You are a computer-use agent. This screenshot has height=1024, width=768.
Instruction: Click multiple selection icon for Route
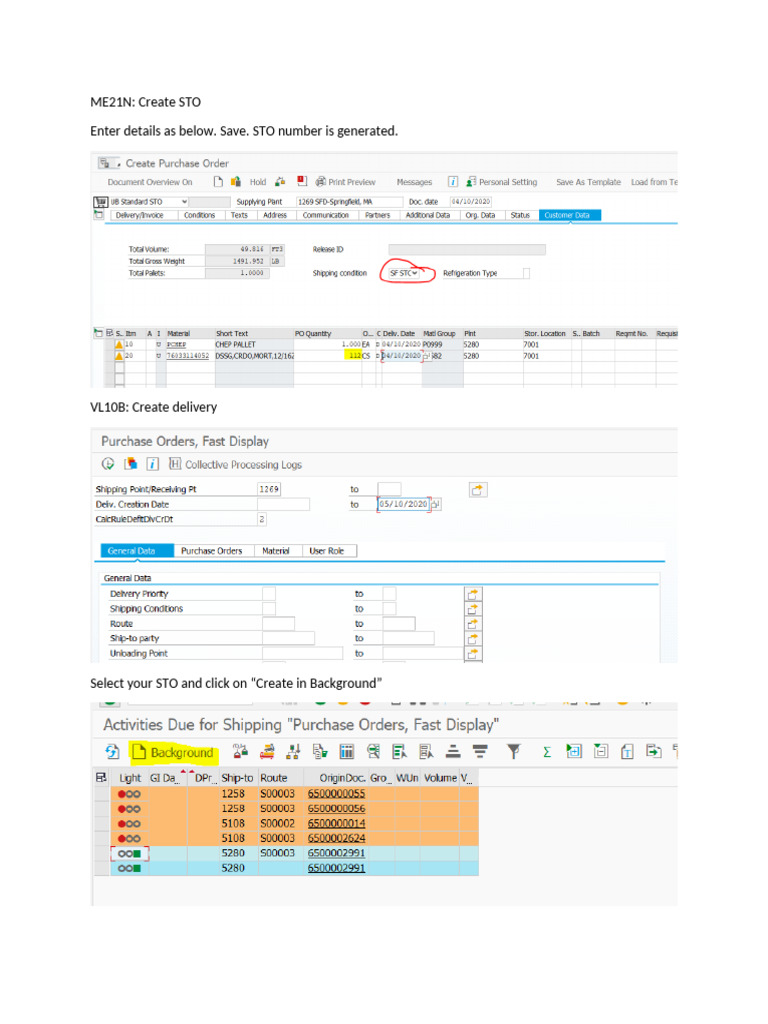[473, 624]
